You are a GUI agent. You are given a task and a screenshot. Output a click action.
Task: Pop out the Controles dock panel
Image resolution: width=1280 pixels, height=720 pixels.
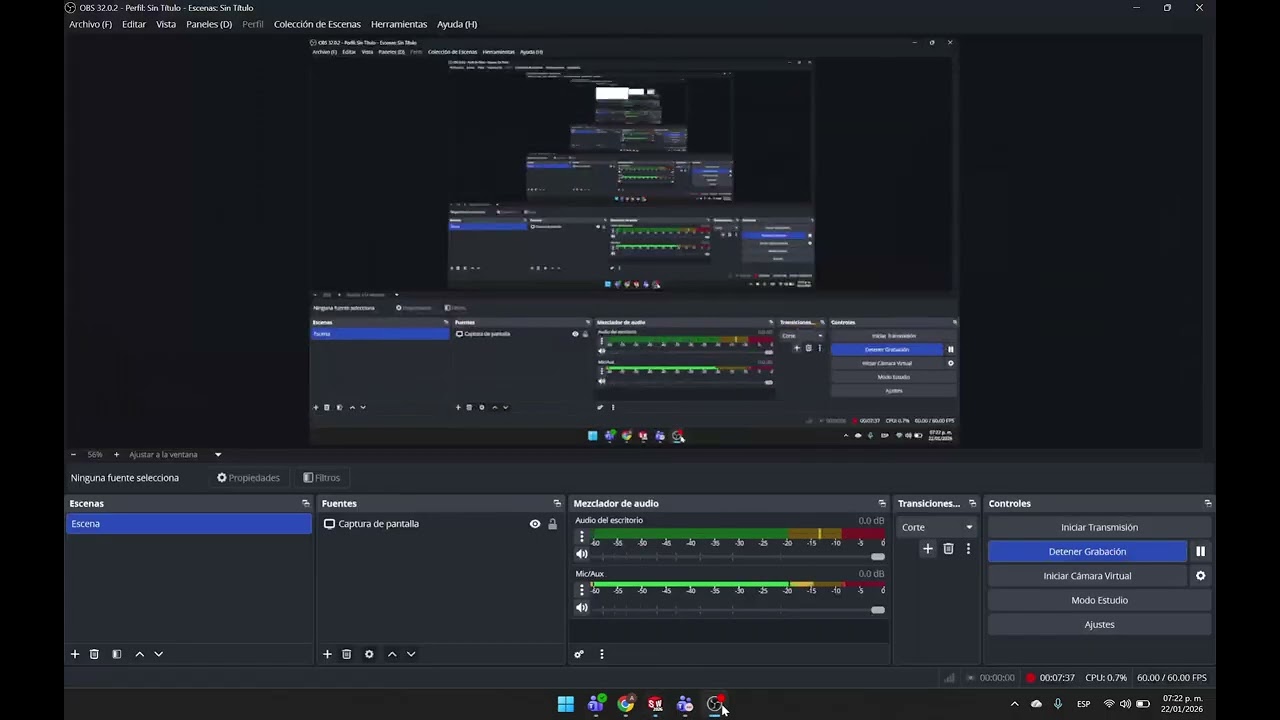click(1208, 503)
